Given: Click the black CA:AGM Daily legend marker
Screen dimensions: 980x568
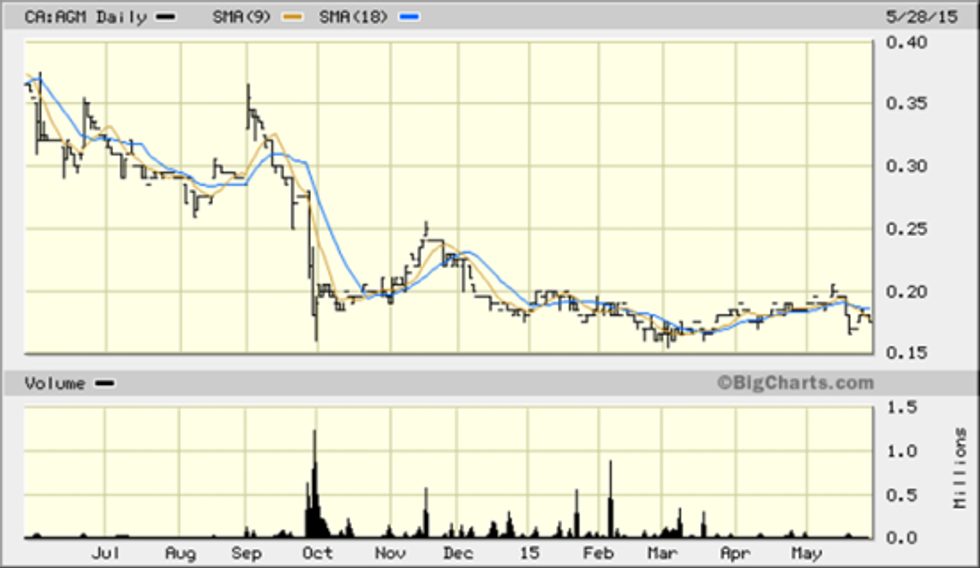Looking at the screenshot, I should tap(167, 18).
